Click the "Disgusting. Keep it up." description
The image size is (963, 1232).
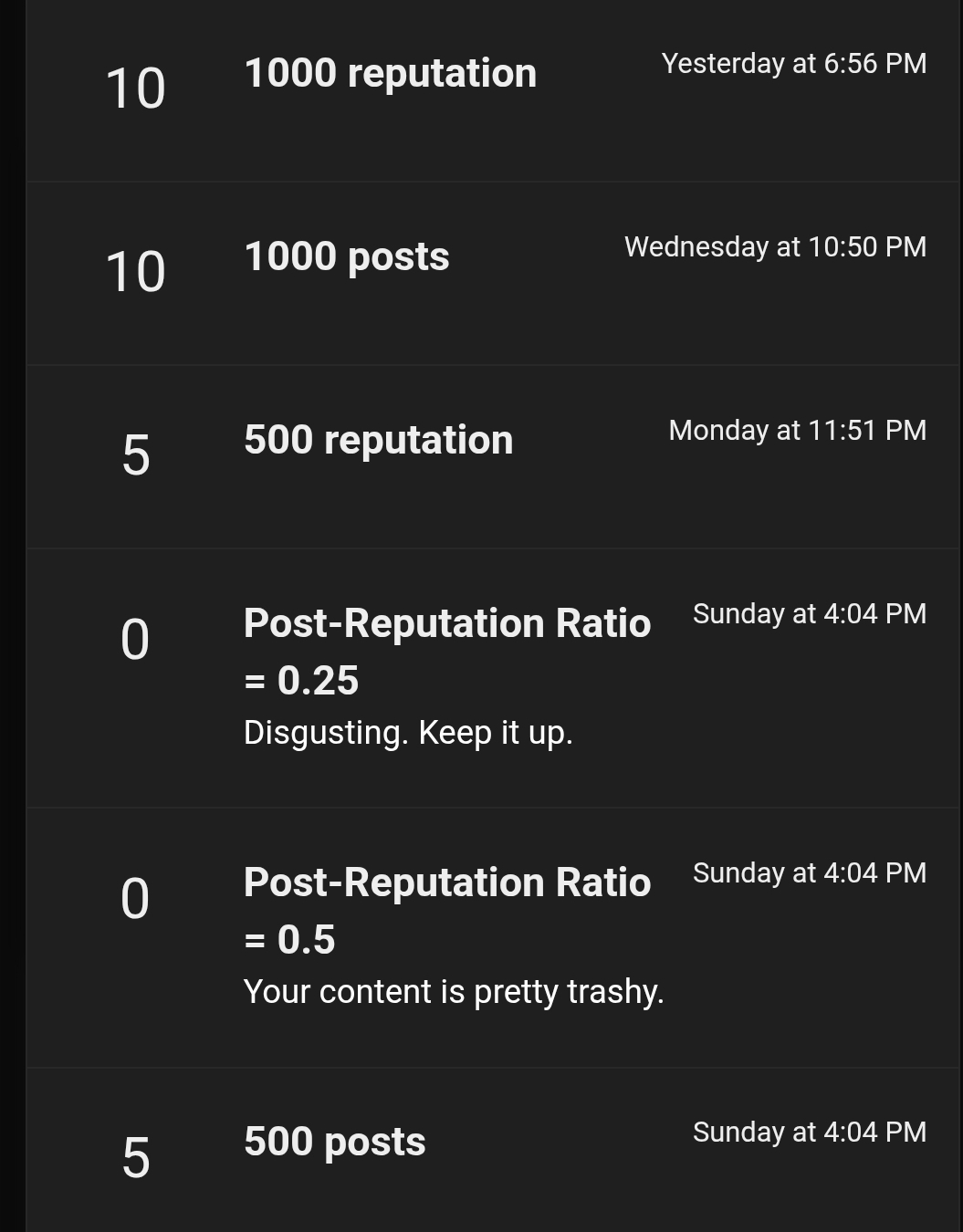click(x=408, y=733)
